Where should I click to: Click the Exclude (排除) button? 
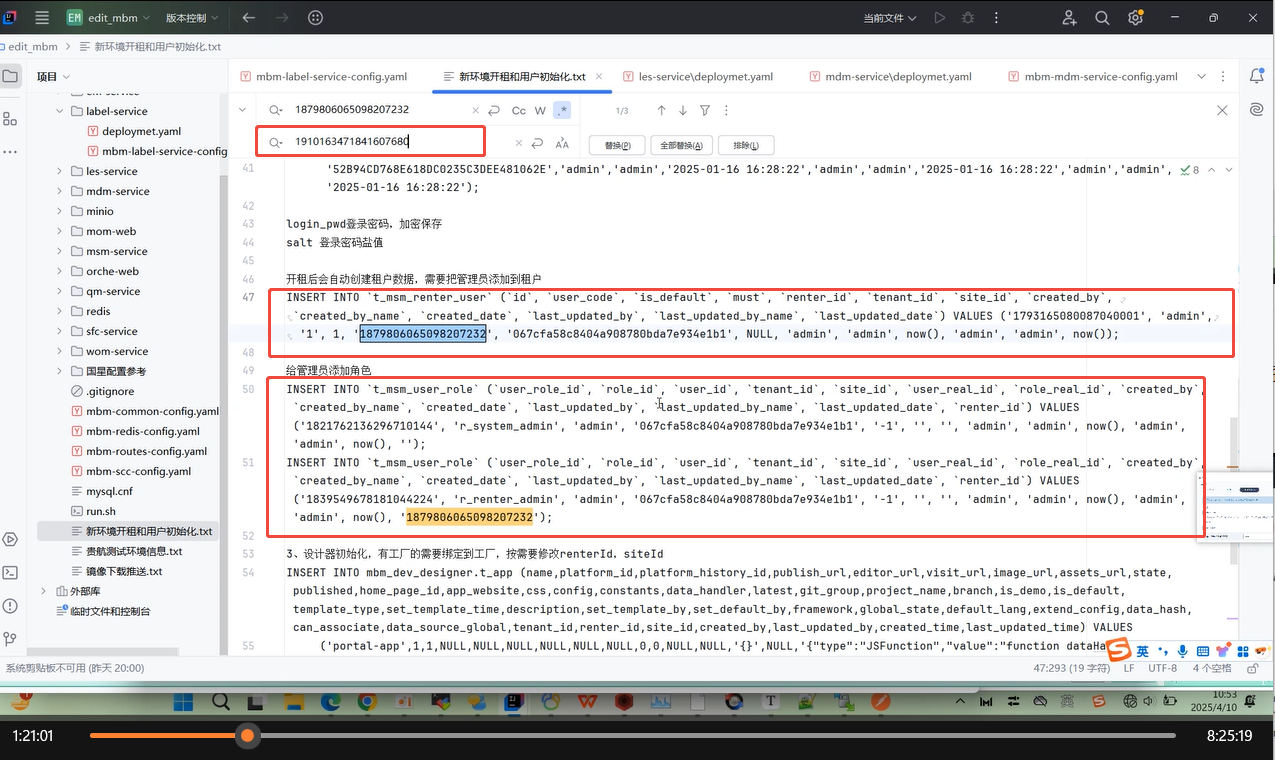(746, 145)
